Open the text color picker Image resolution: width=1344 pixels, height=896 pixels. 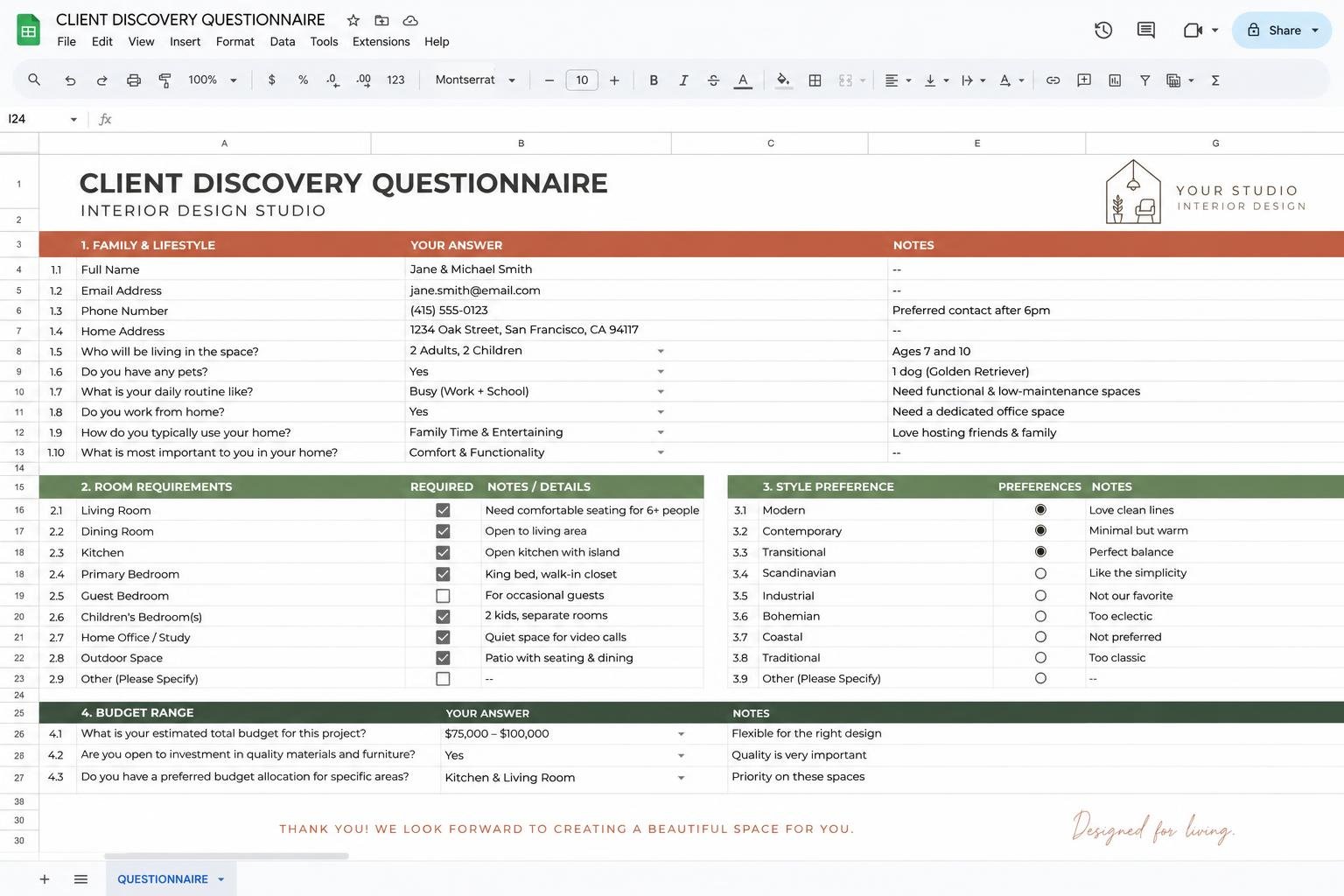pyautogui.click(x=743, y=80)
